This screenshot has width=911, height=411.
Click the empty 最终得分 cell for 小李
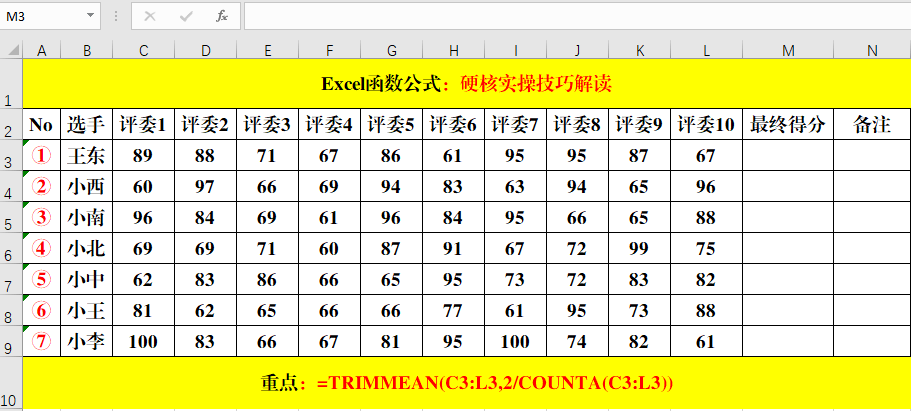[788, 342]
